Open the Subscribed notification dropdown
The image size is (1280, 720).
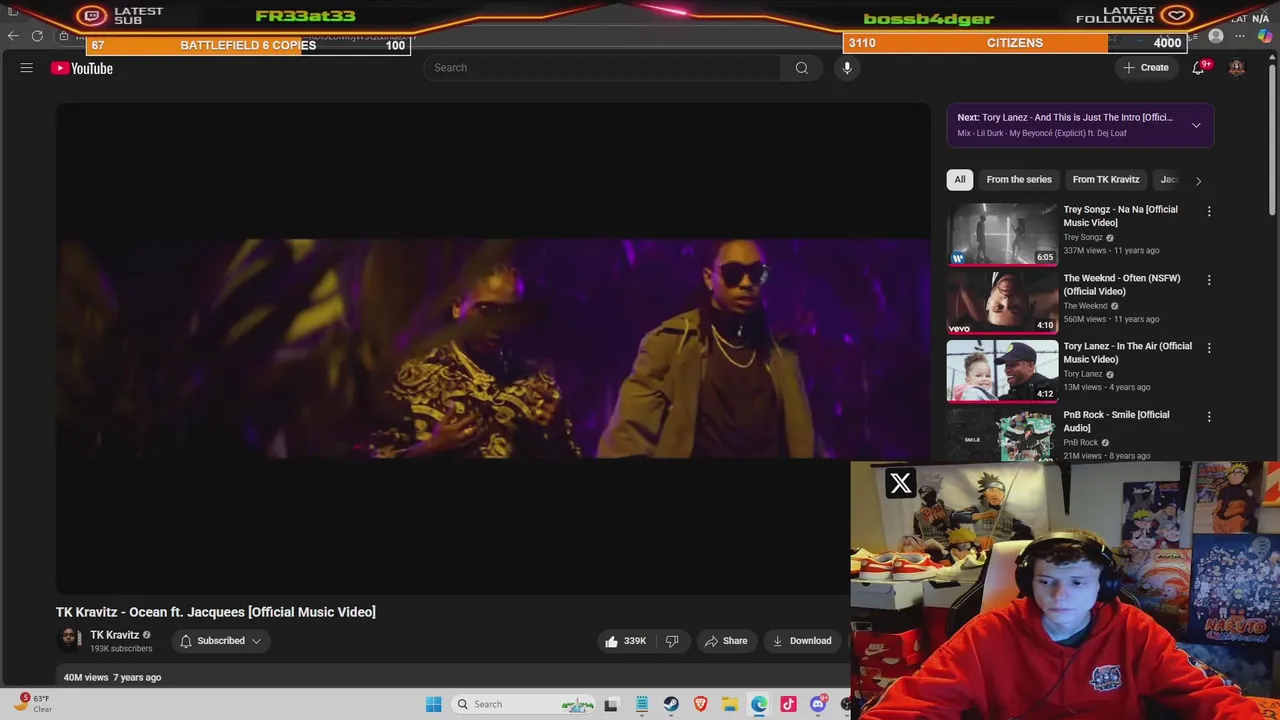221,641
